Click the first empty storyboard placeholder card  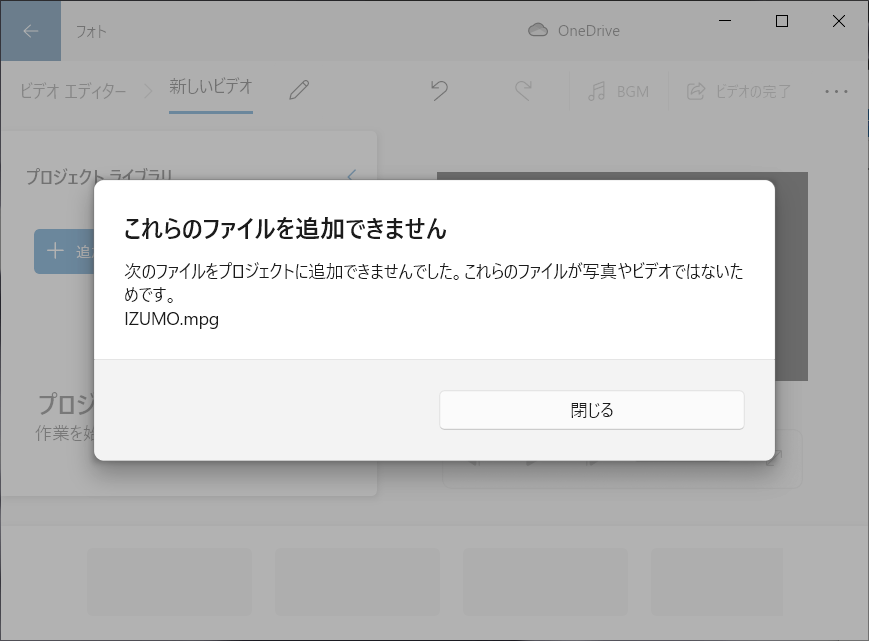[169, 582]
